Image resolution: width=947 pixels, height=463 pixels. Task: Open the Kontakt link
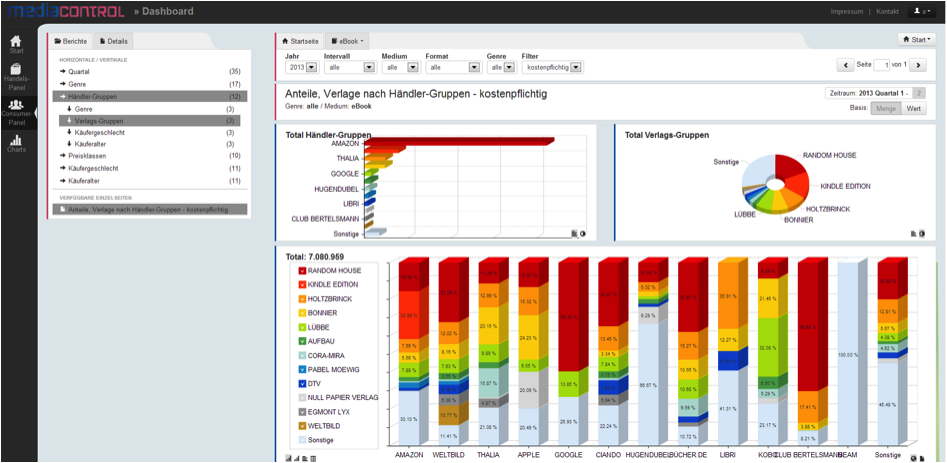coord(887,11)
